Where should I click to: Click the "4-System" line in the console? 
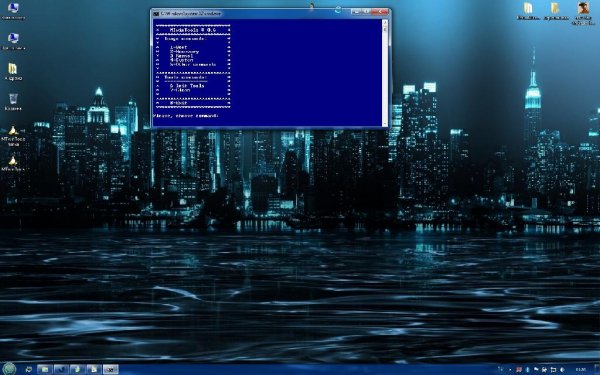(x=181, y=60)
